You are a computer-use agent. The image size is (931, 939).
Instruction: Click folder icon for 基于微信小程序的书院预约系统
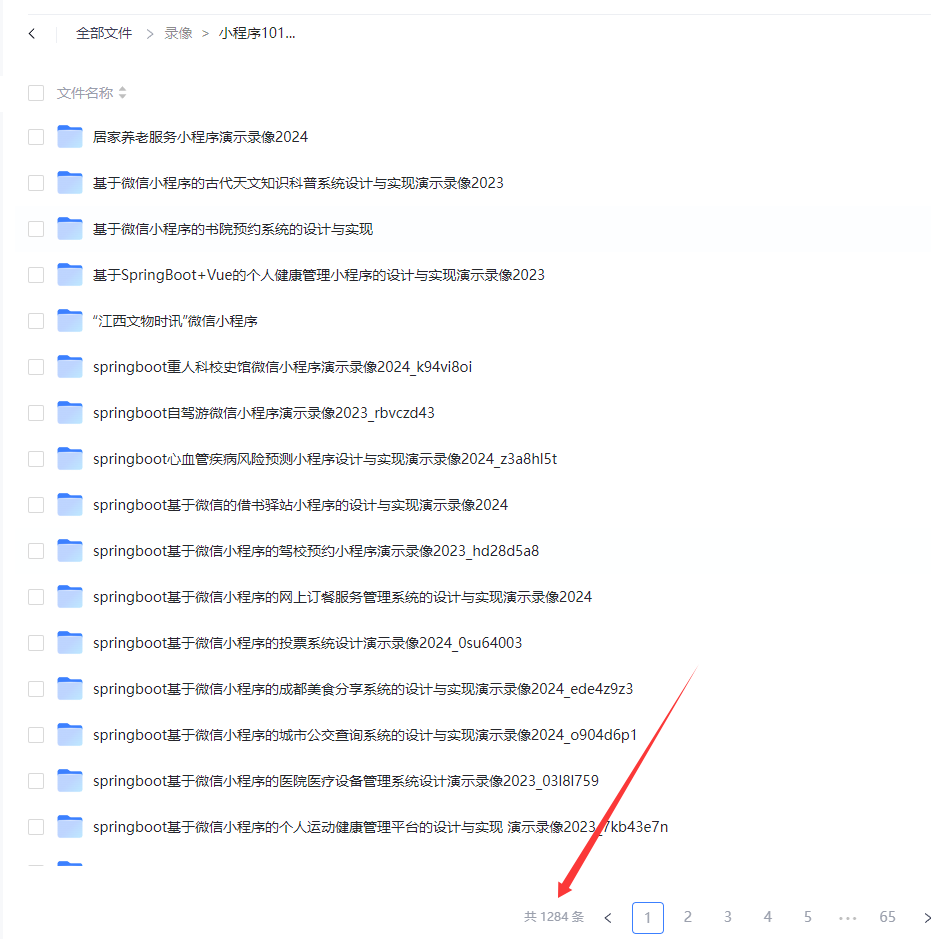[70, 229]
